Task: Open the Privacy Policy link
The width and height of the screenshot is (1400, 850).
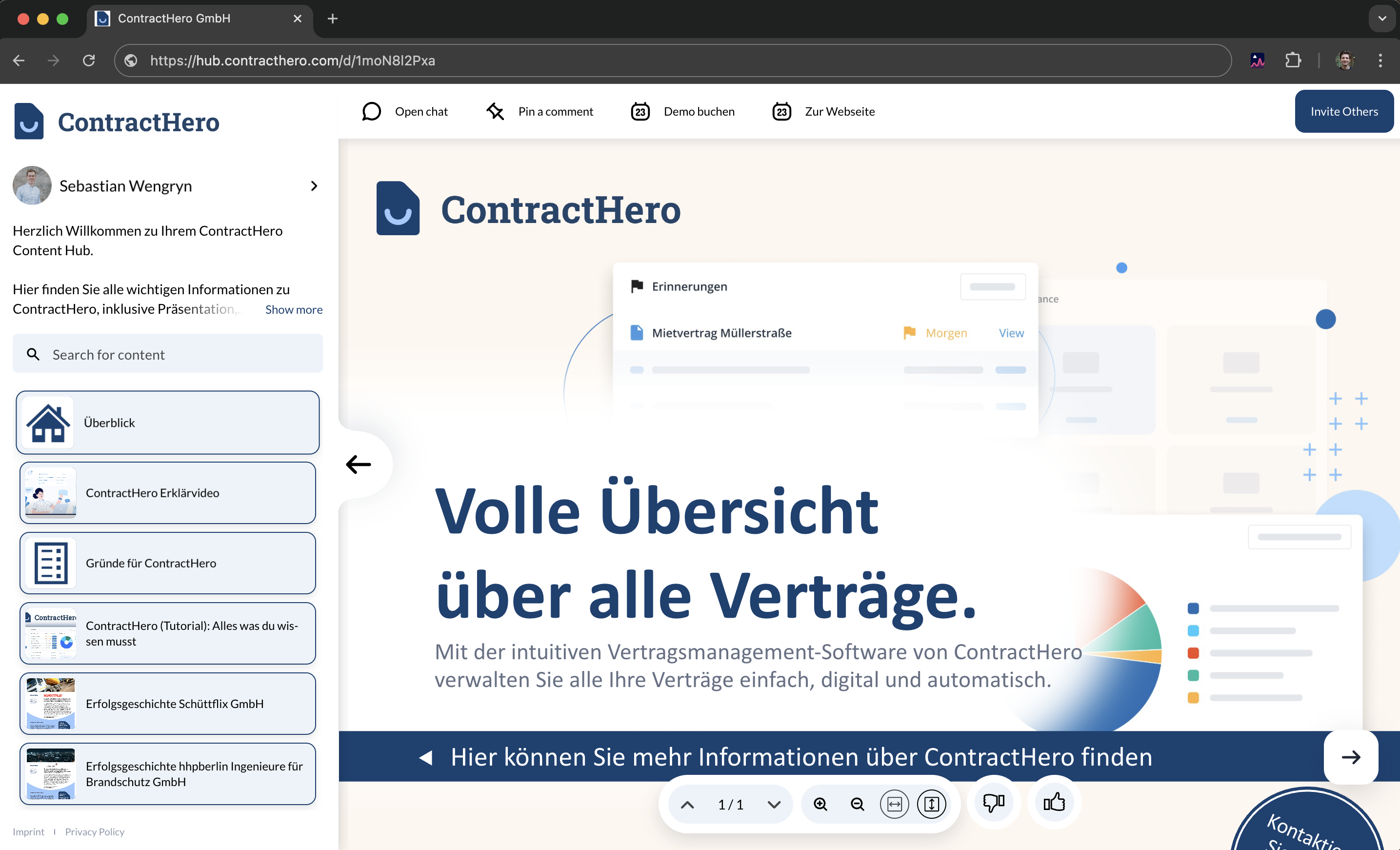Action: (x=94, y=831)
